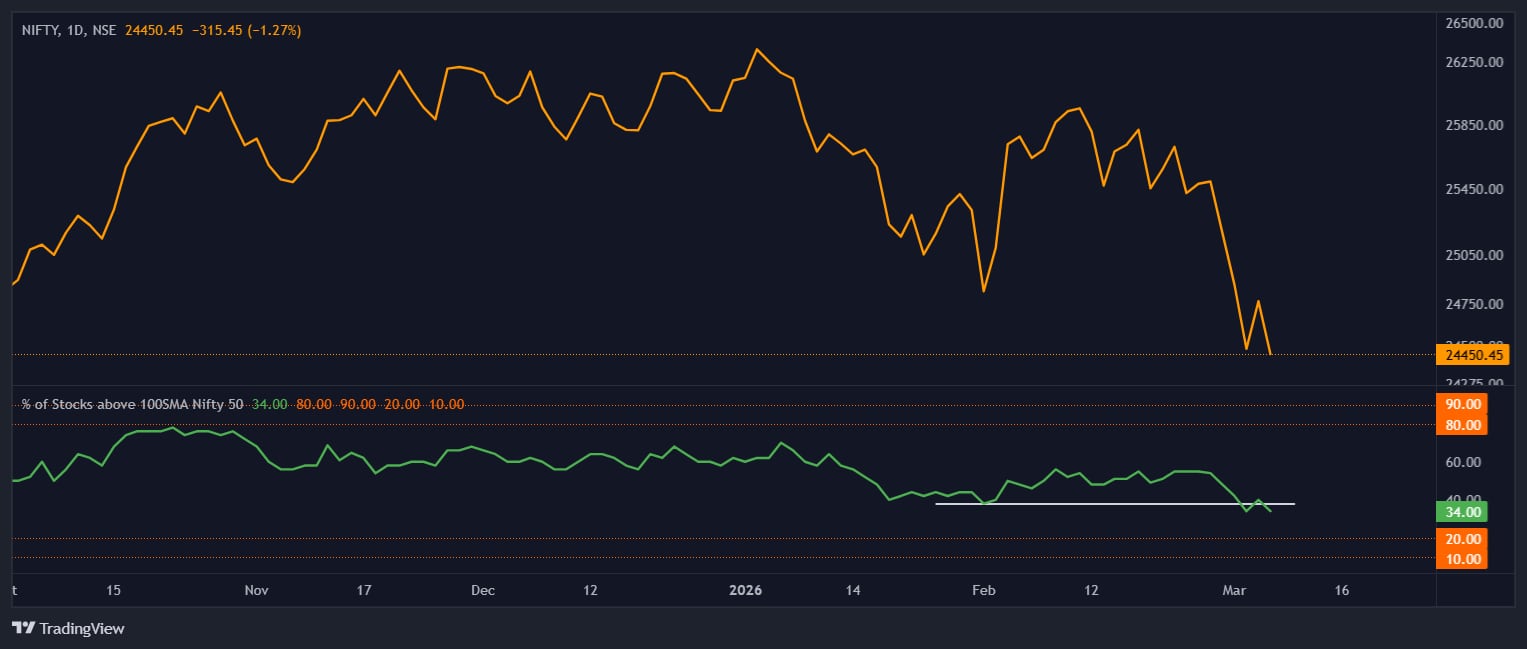Select the orange 10.00 axis label
This screenshot has height=649, width=1527.
tap(1462, 559)
